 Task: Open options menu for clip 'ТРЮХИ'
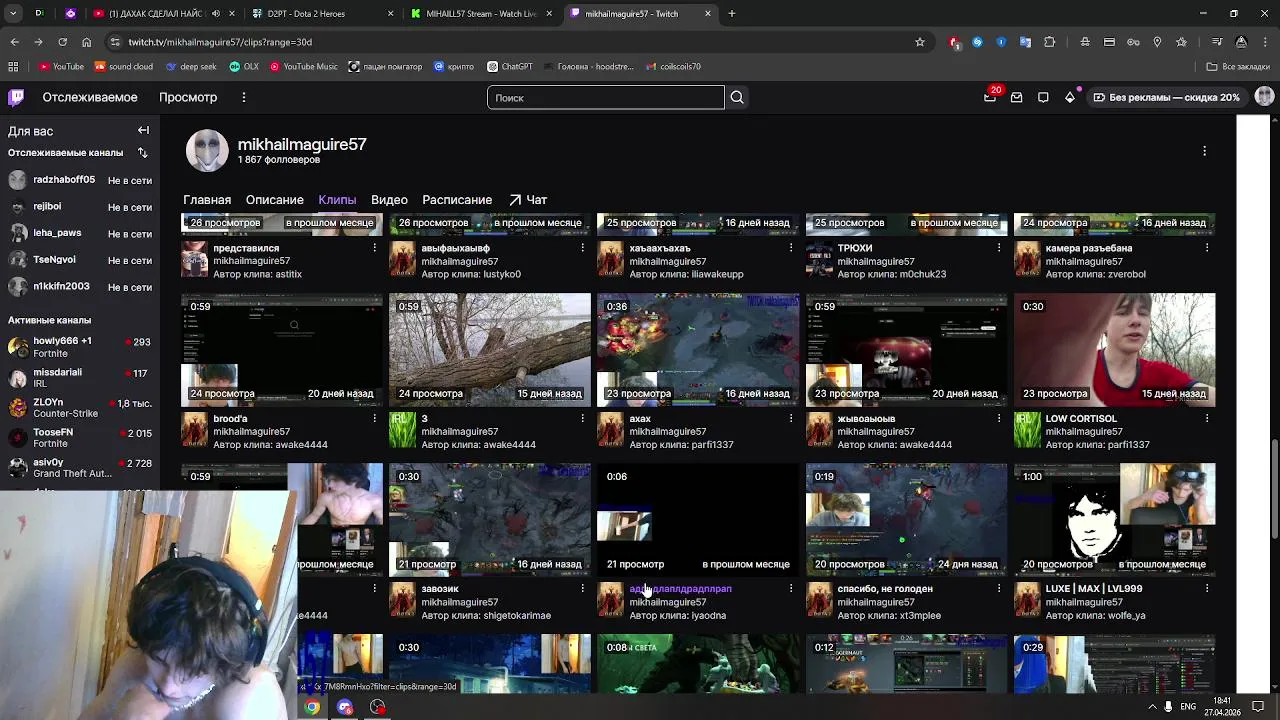998,248
